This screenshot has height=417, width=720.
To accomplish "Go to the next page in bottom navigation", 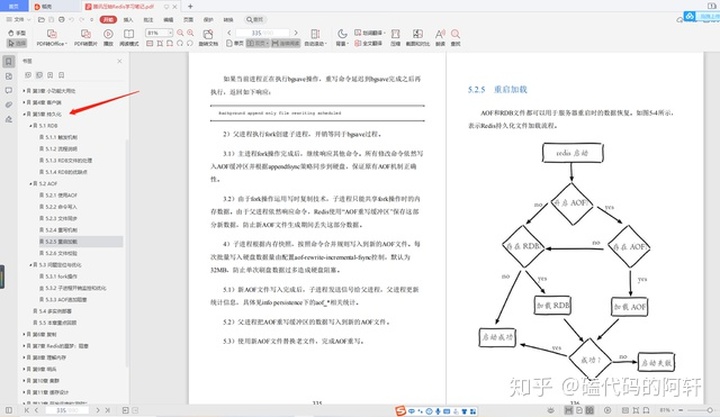I will point(98,410).
